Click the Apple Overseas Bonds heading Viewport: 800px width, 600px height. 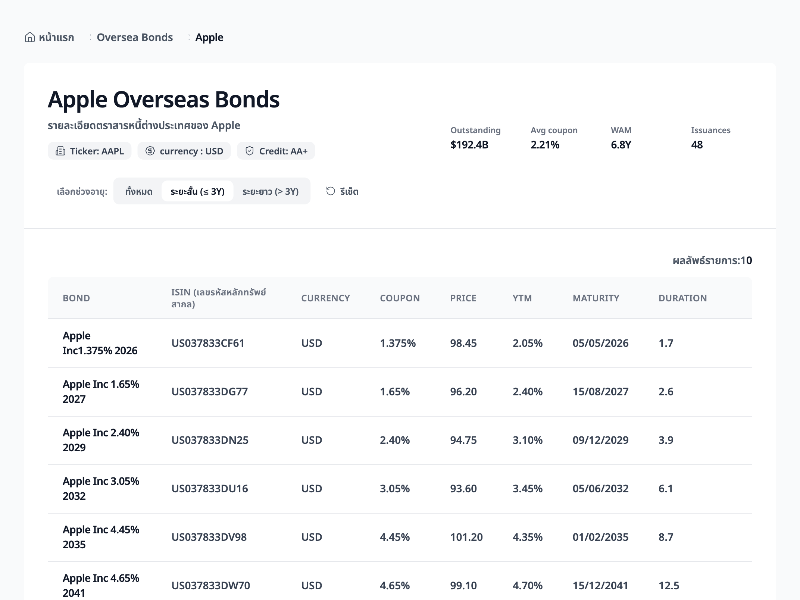(x=164, y=99)
